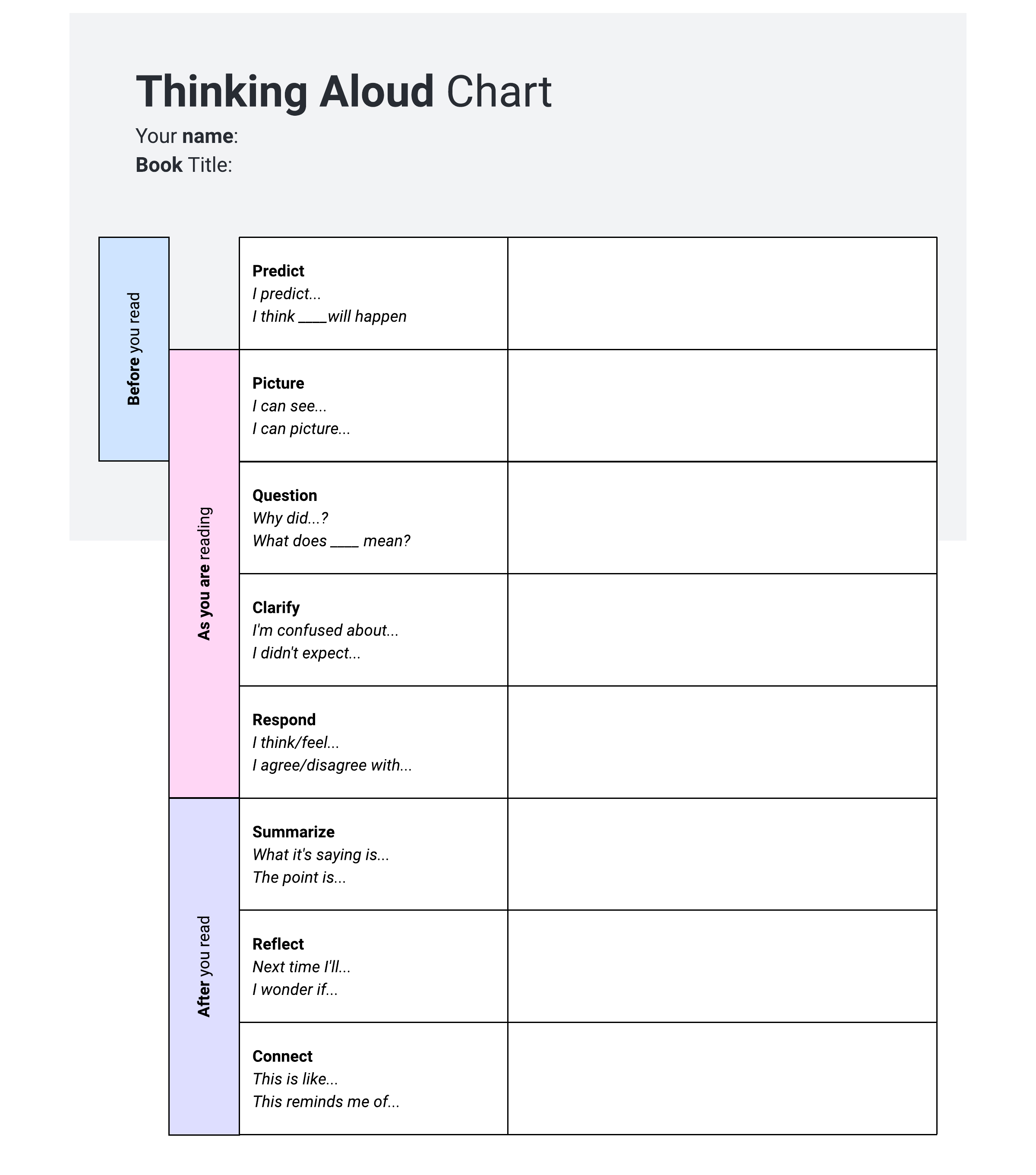The height and width of the screenshot is (1175, 1036).
Task: Select the purple "After you read" block
Action: (x=204, y=966)
